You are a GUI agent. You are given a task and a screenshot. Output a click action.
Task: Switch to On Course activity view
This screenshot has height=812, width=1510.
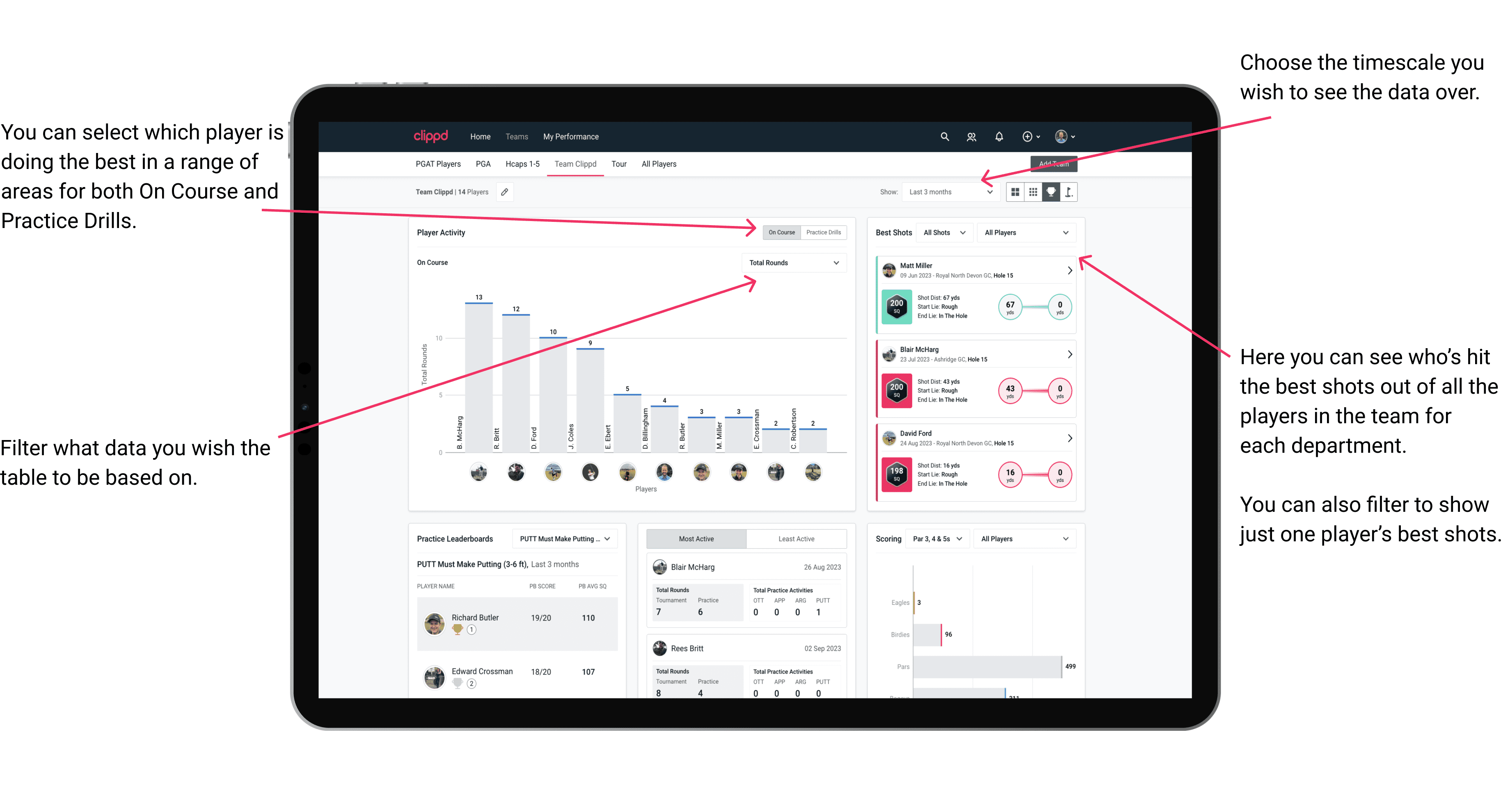pyautogui.click(x=780, y=232)
